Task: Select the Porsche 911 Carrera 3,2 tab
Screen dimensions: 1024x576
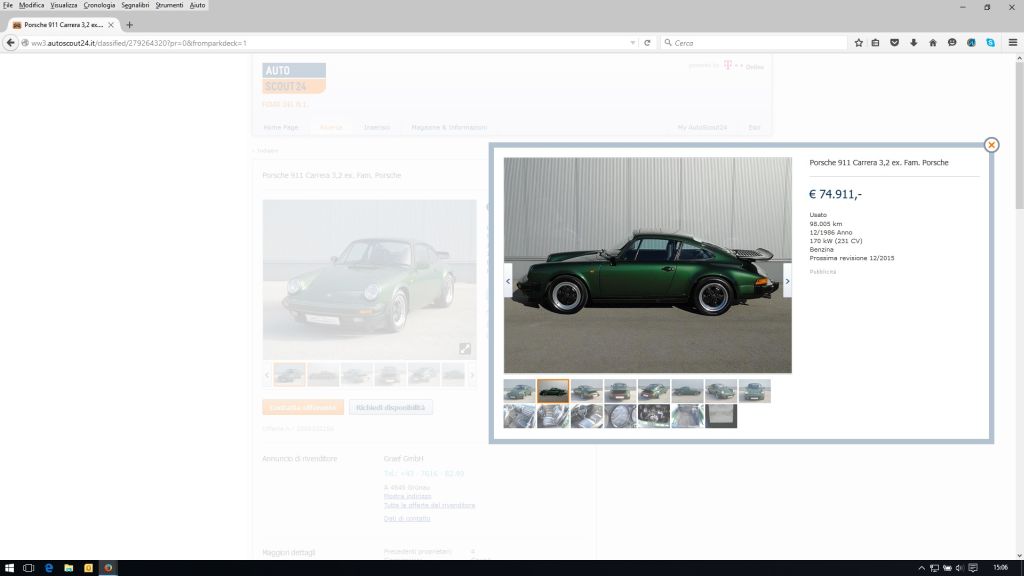Action: 63,25
